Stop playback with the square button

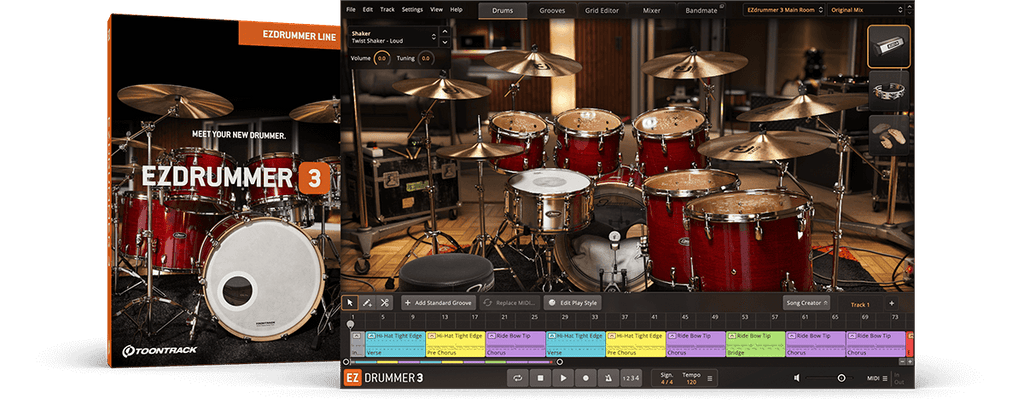coord(540,377)
